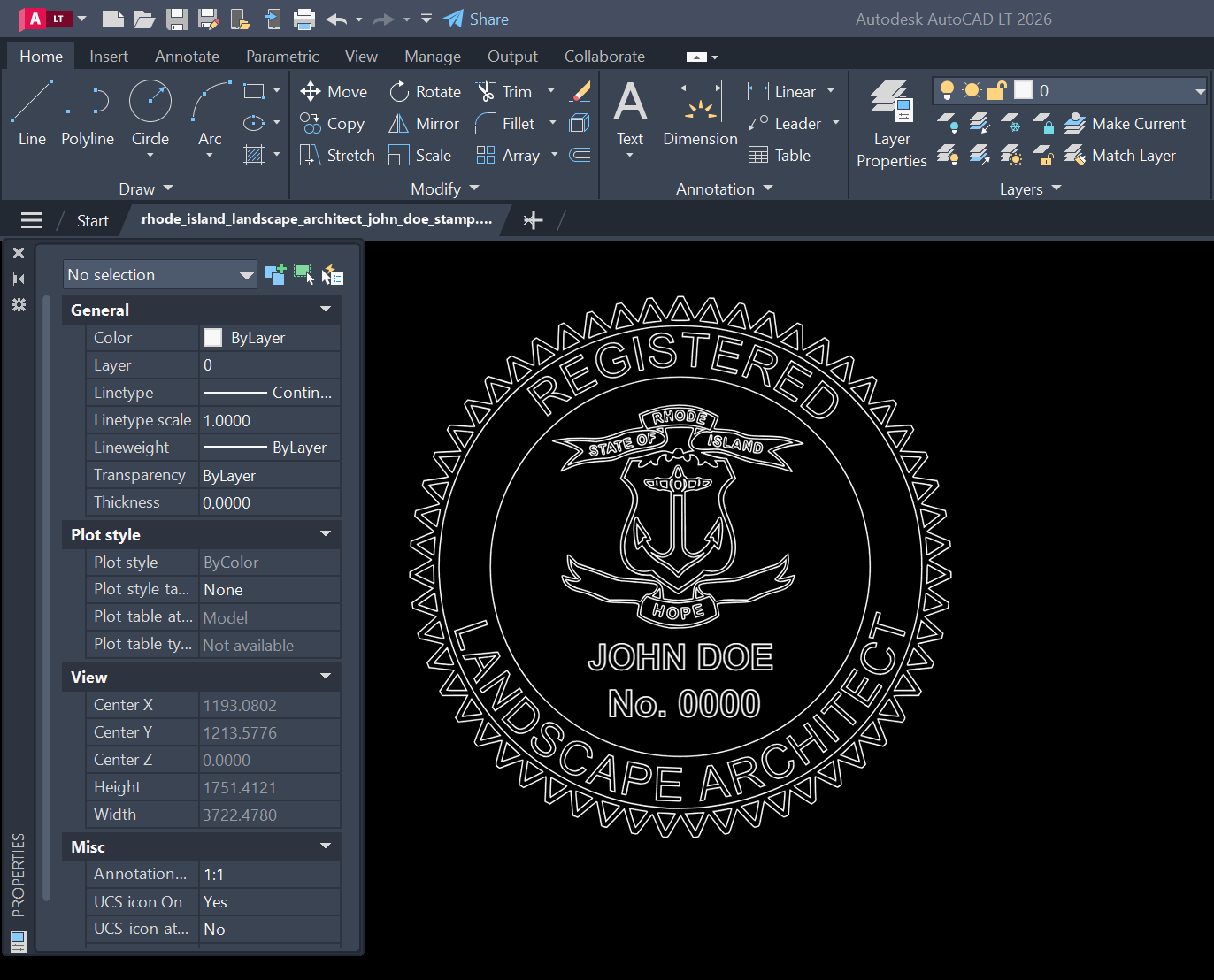1214x980 pixels.
Task: Toggle Properties palette auto-hide
Action: point(19,279)
